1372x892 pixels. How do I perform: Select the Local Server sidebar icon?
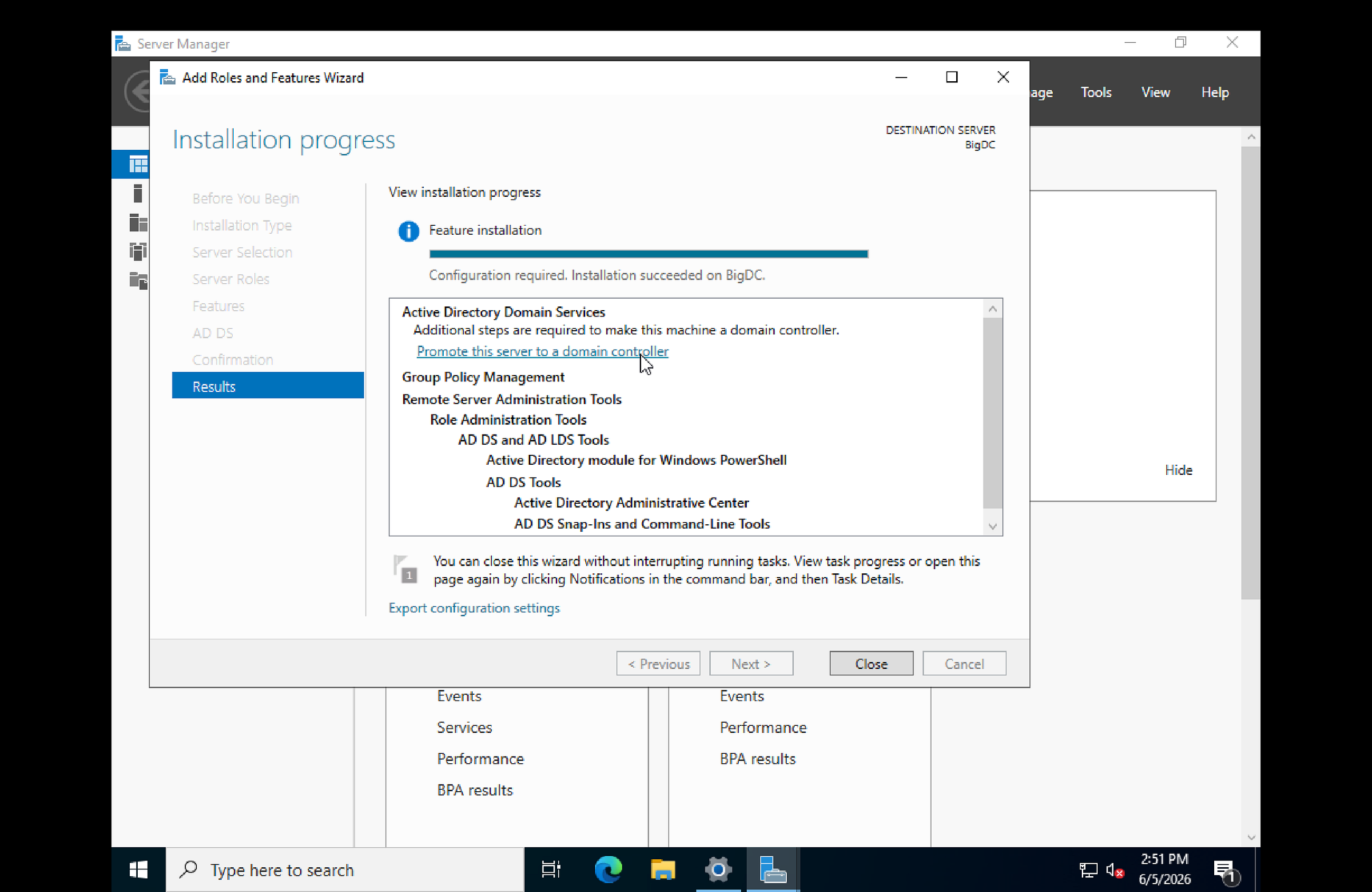[138, 194]
